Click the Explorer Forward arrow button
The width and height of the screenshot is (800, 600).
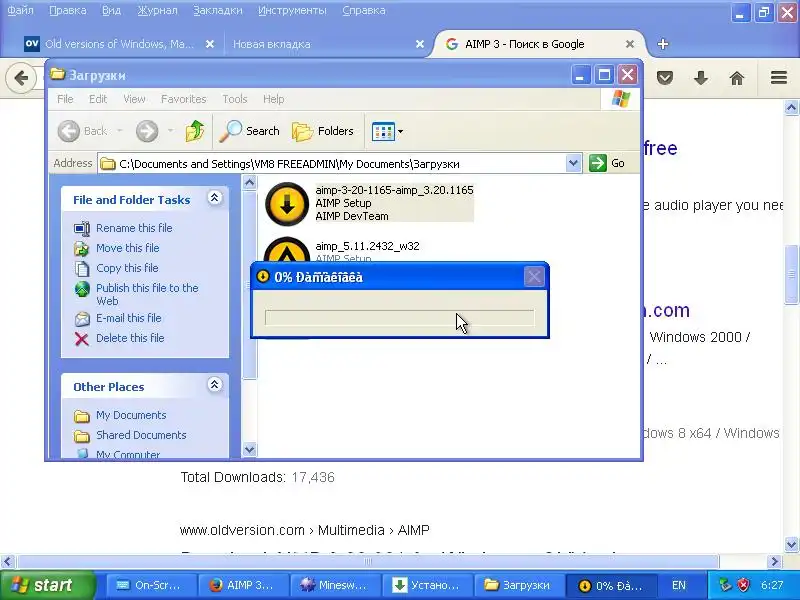click(x=147, y=131)
